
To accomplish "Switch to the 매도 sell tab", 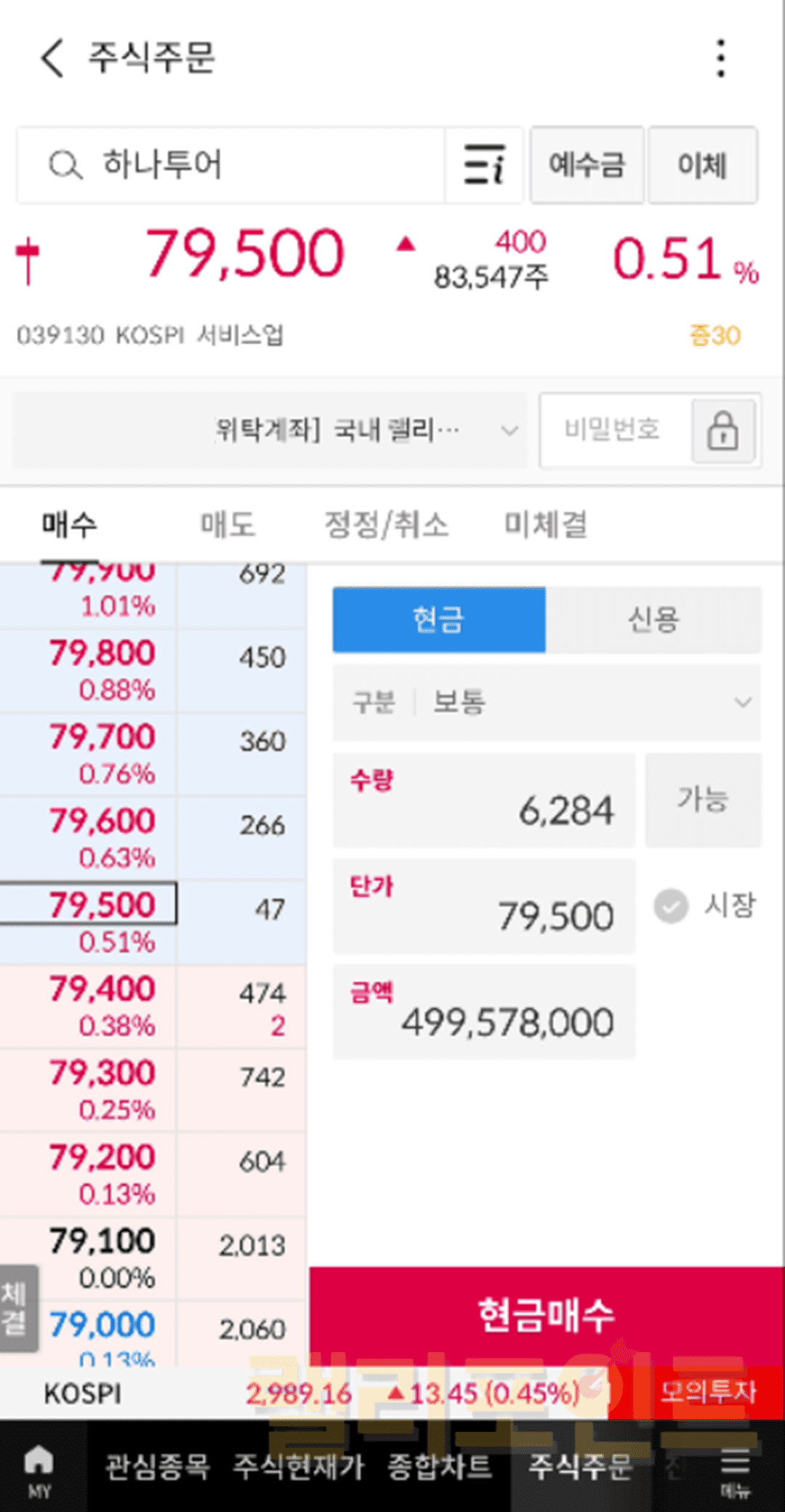I will [228, 525].
